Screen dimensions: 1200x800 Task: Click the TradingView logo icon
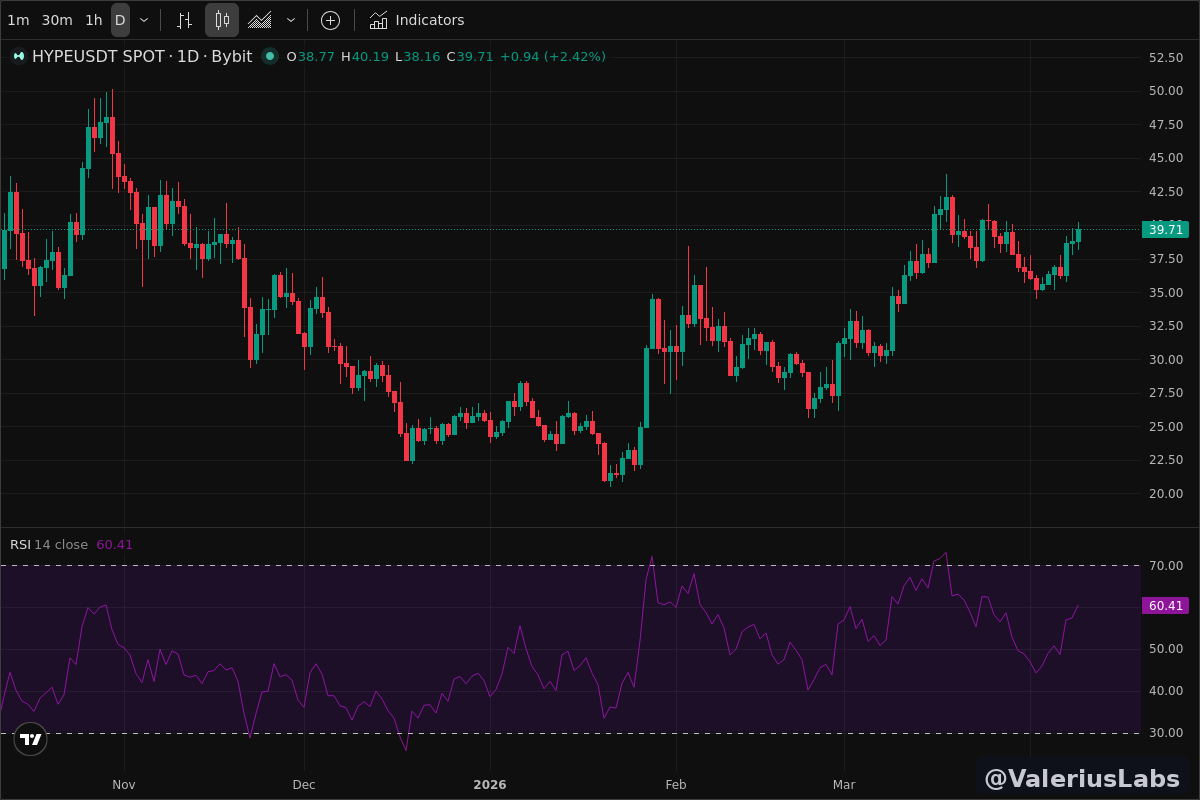[31, 740]
